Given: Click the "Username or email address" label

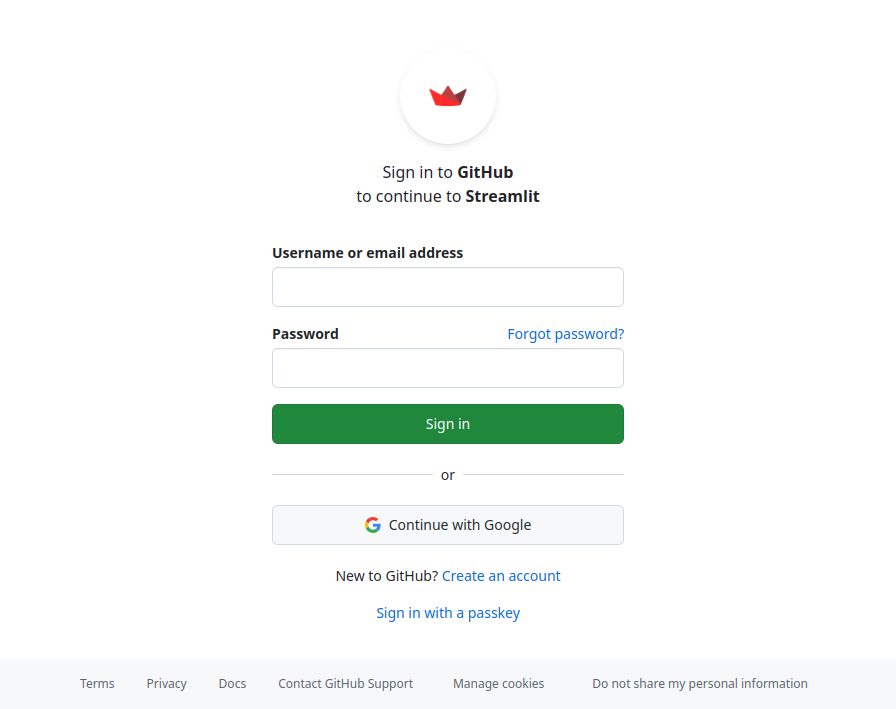Looking at the screenshot, I should 367,253.
